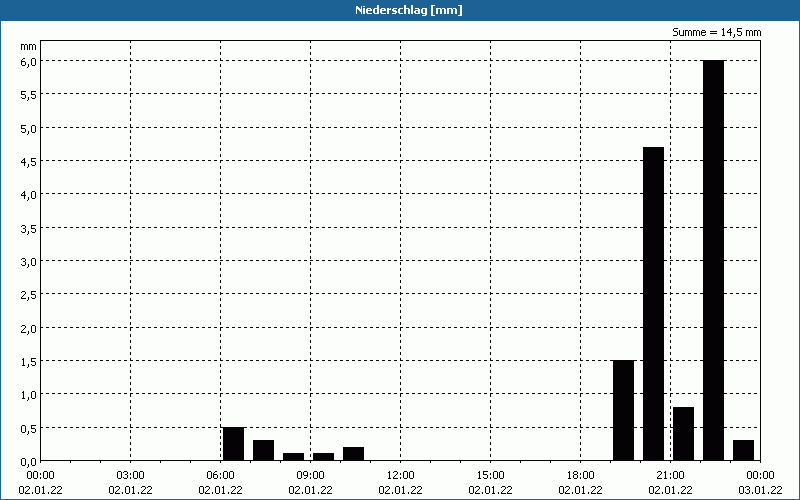Click the 0,8 mm bar starting at 21:00
This screenshot has height=500, width=800.
click(684, 434)
